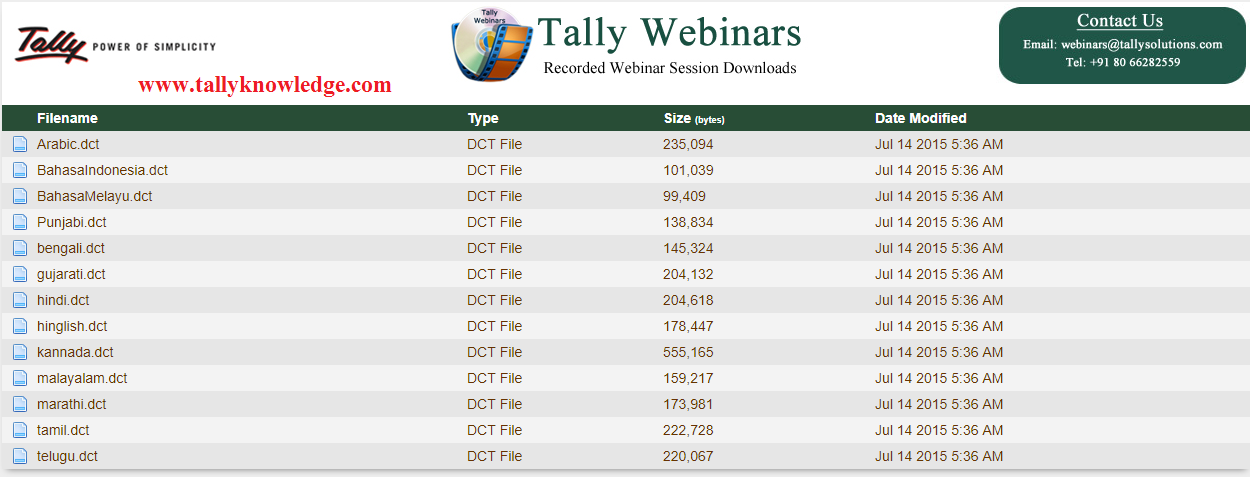Click the size value 178,447

[688, 326]
